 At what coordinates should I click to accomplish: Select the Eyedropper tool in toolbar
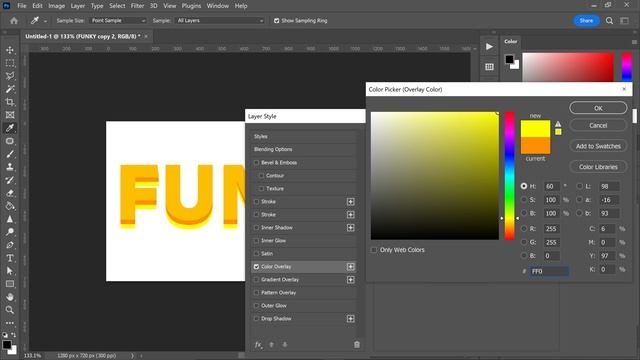(x=10, y=128)
